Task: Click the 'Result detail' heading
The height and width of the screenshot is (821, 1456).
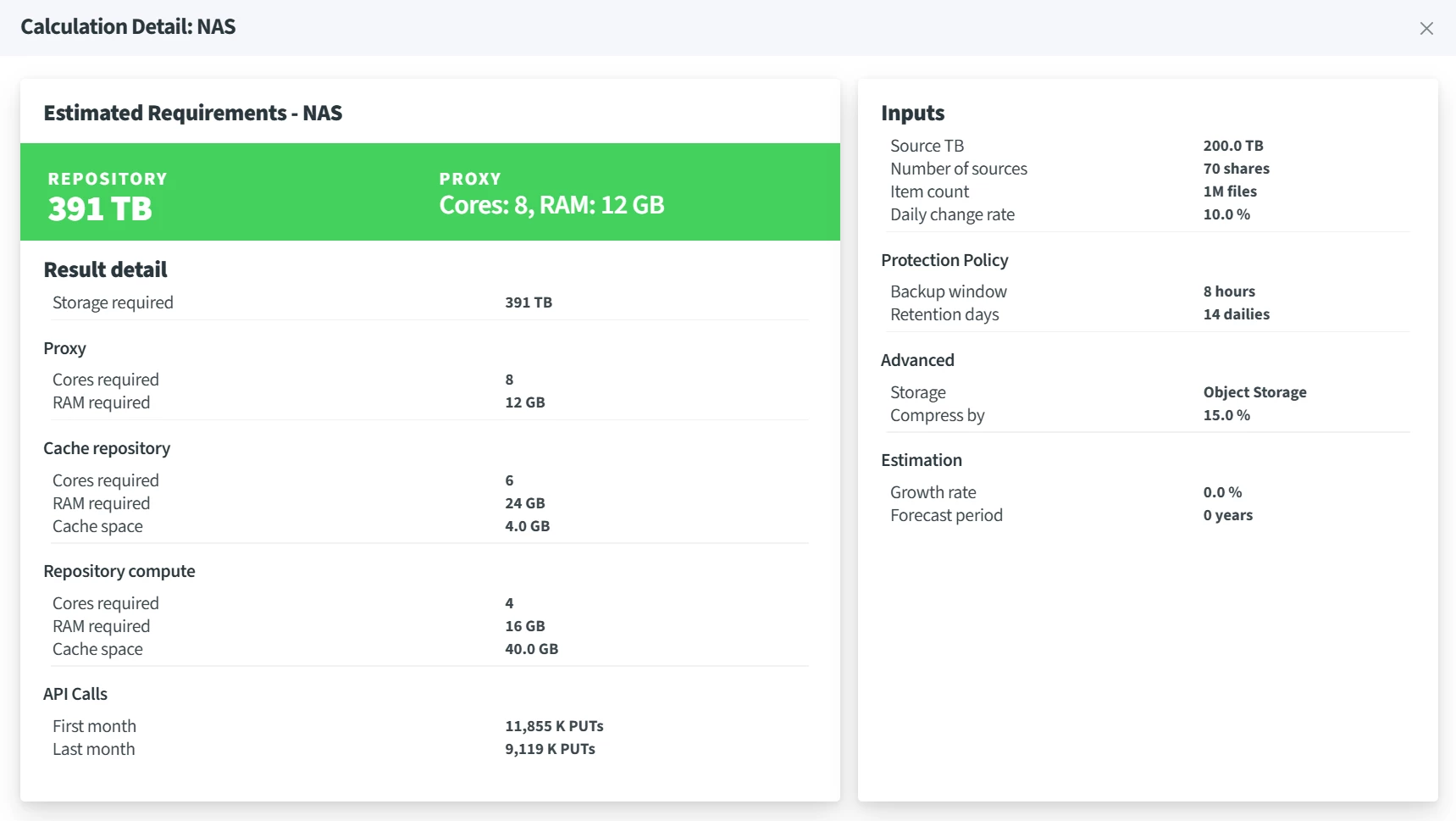Action: (105, 269)
